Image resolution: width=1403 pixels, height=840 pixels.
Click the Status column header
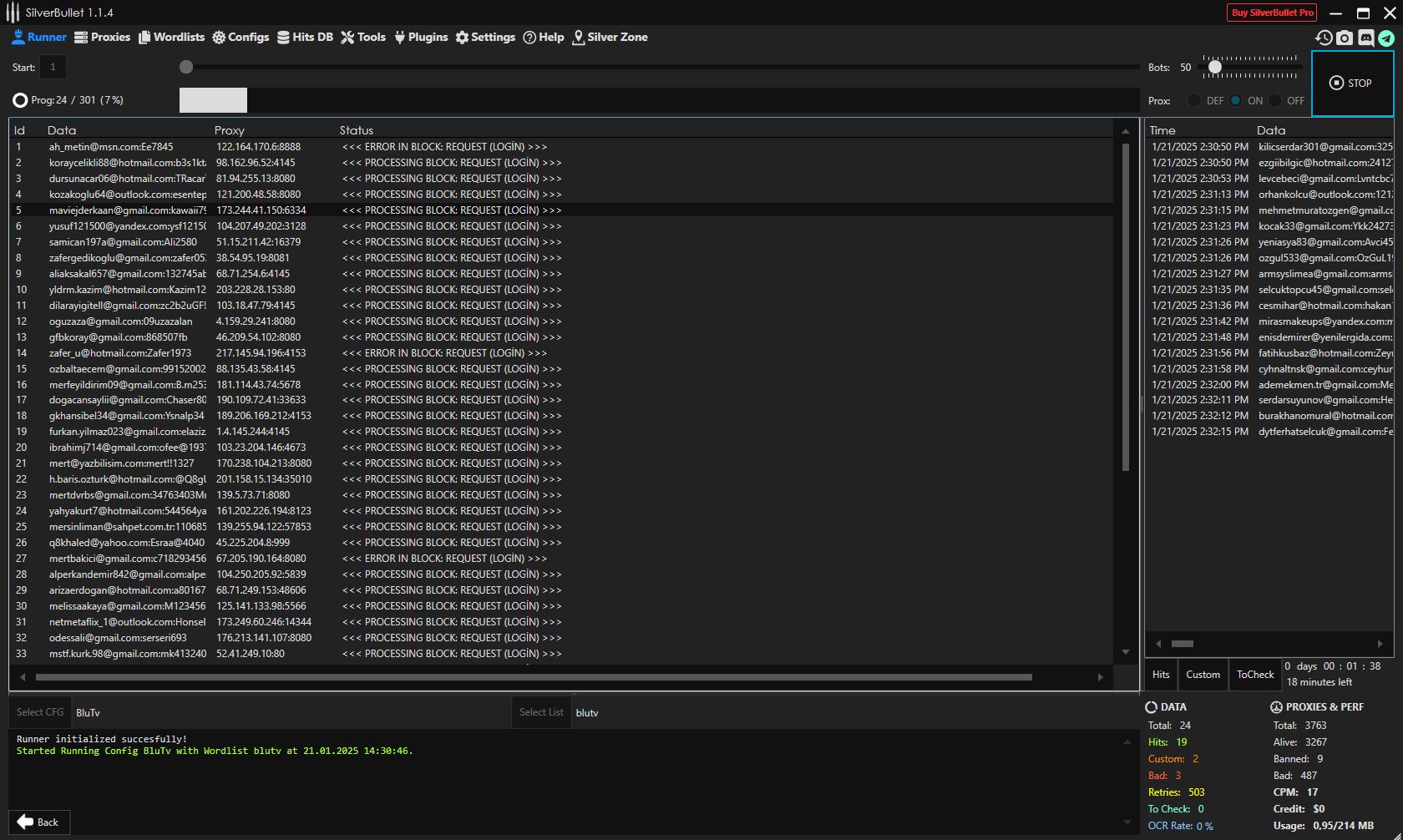(357, 130)
